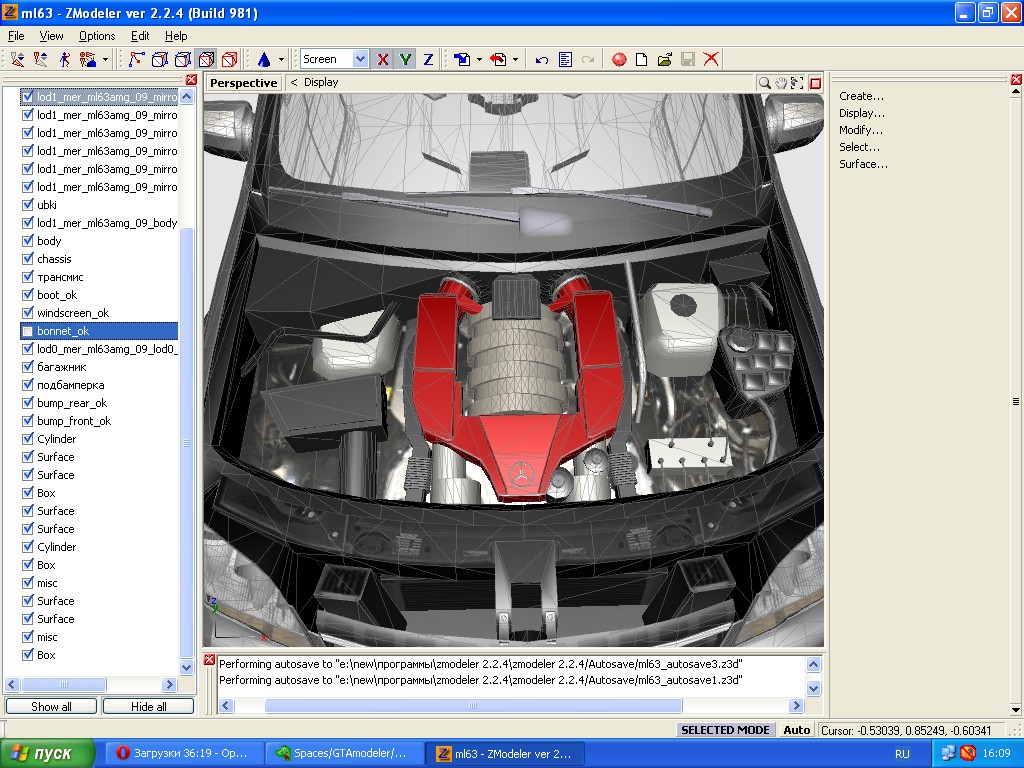Open the dropdown arrow beside blue cone icon
Image resolution: width=1024 pixels, height=768 pixels.
click(281, 59)
